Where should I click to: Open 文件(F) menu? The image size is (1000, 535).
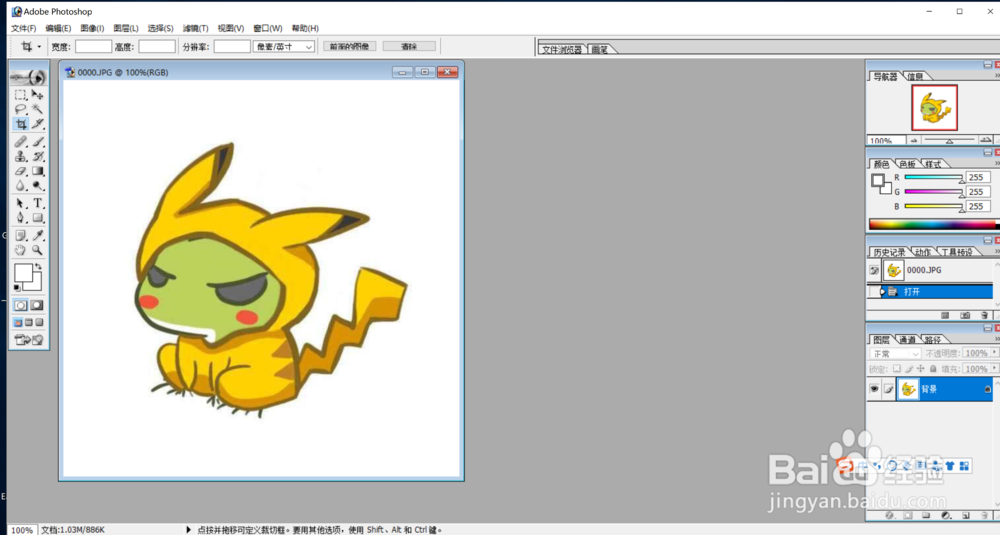[24, 28]
